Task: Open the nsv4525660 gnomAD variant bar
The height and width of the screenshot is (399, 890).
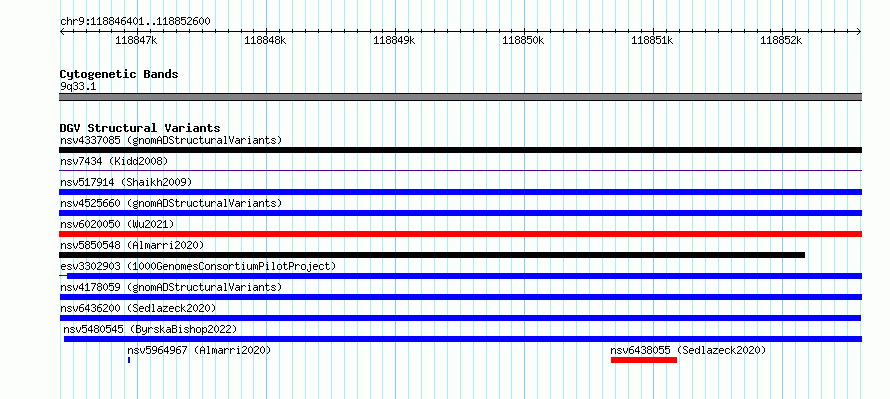Action: tap(460, 213)
